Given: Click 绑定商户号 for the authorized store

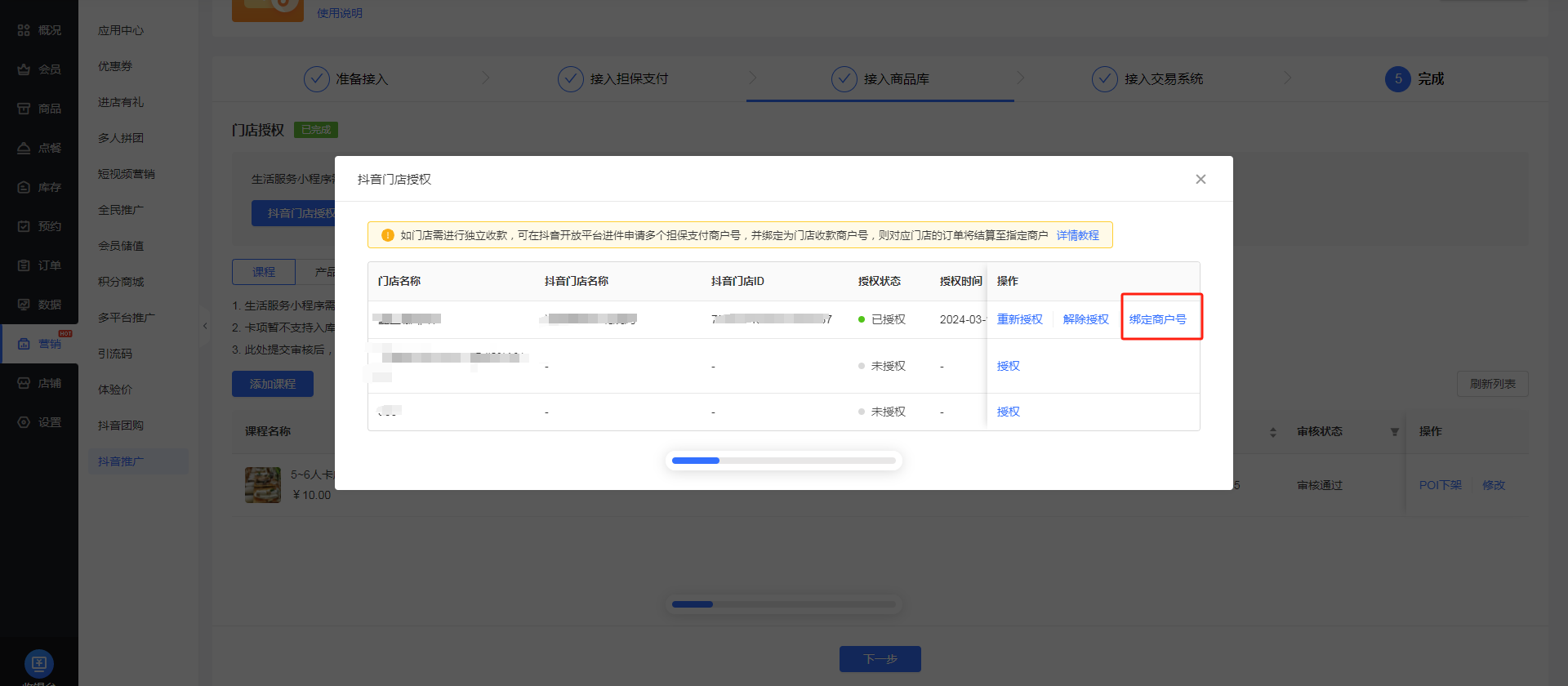Looking at the screenshot, I should [x=1157, y=319].
